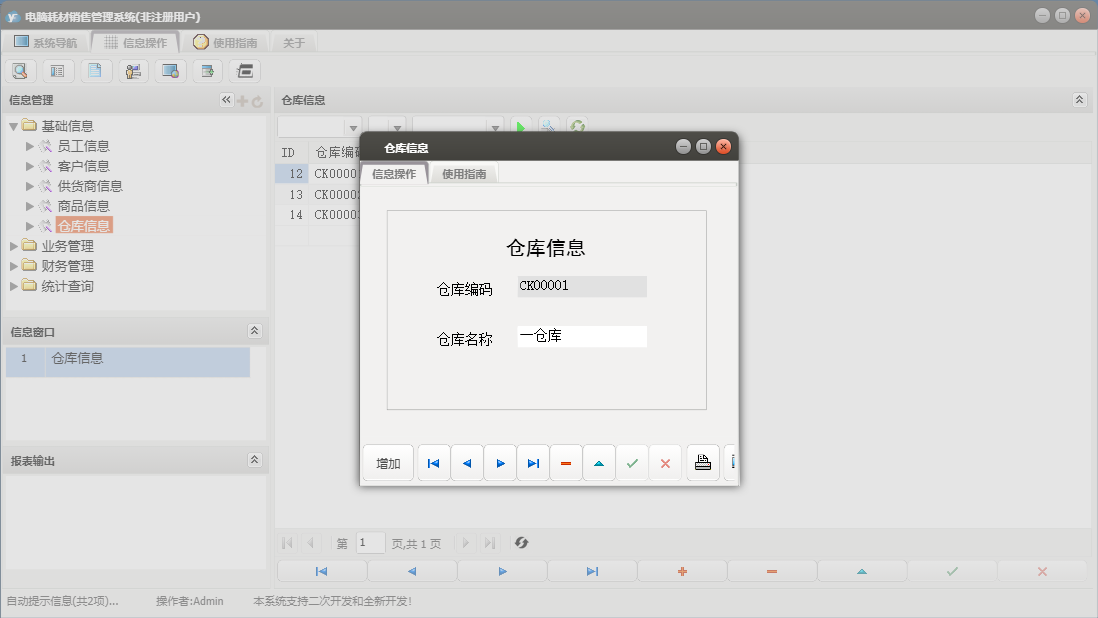The image size is (1098, 618).
Task: Select the magnifier search toolbar icon
Action: tap(20, 70)
